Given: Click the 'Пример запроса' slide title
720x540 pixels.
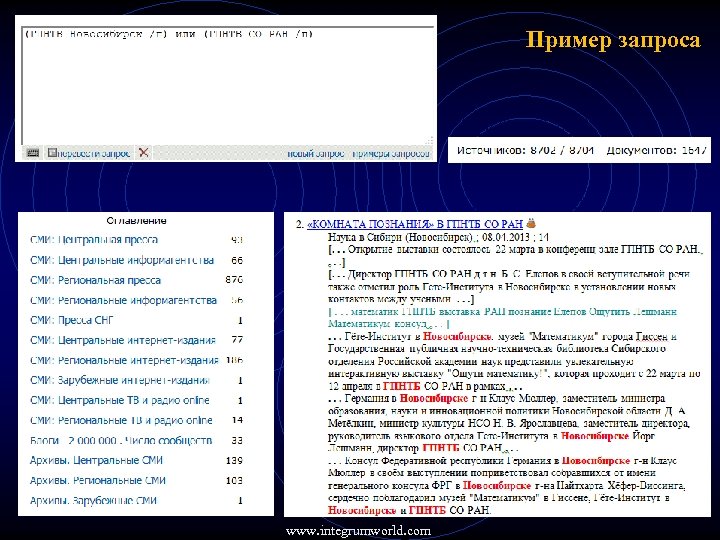Looking at the screenshot, I should (x=613, y=39).
